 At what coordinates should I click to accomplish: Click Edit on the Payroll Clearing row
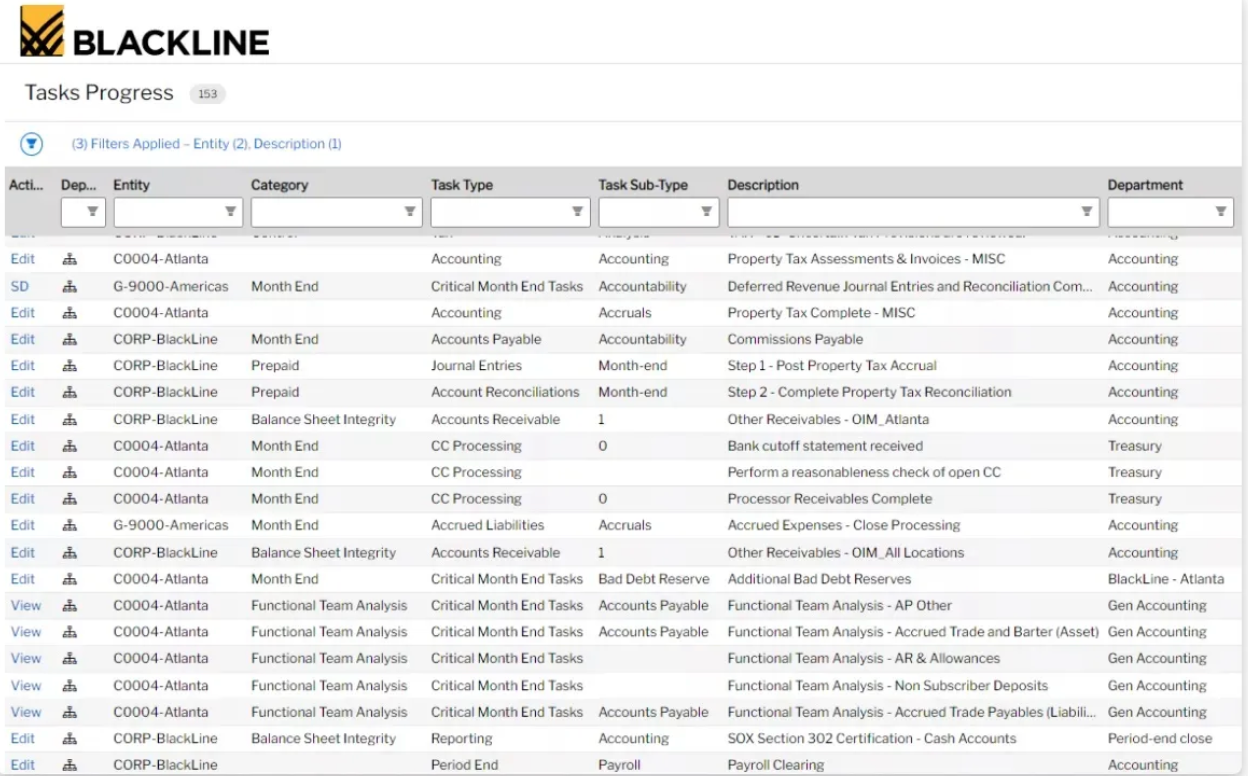22,765
